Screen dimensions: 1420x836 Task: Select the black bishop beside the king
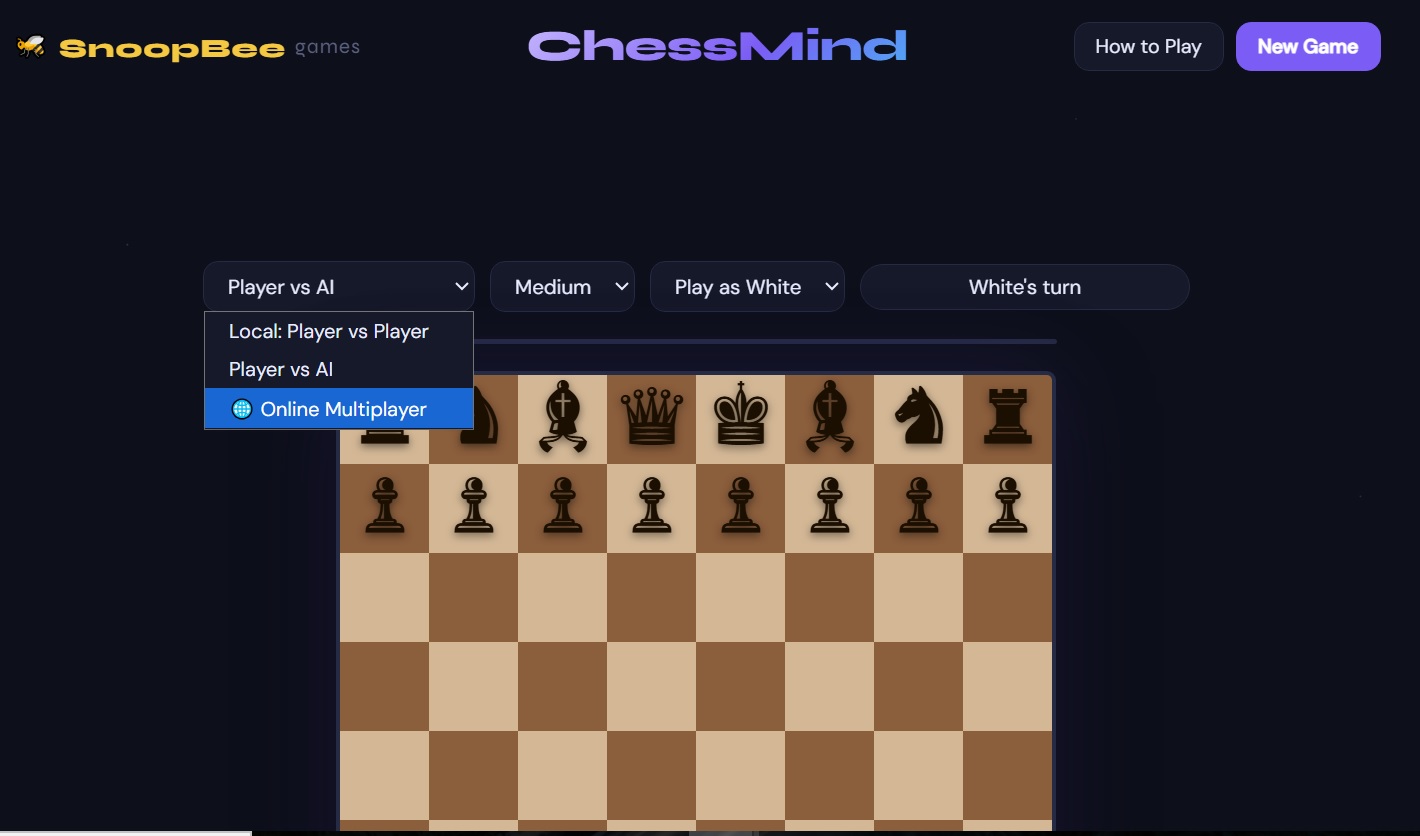(x=829, y=415)
